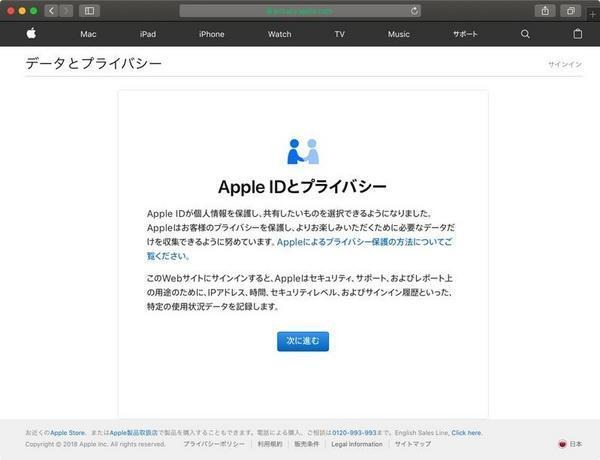The width and height of the screenshot is (600, 460).
Task: Reload page using address bar refresh icon
Action: 414,11
